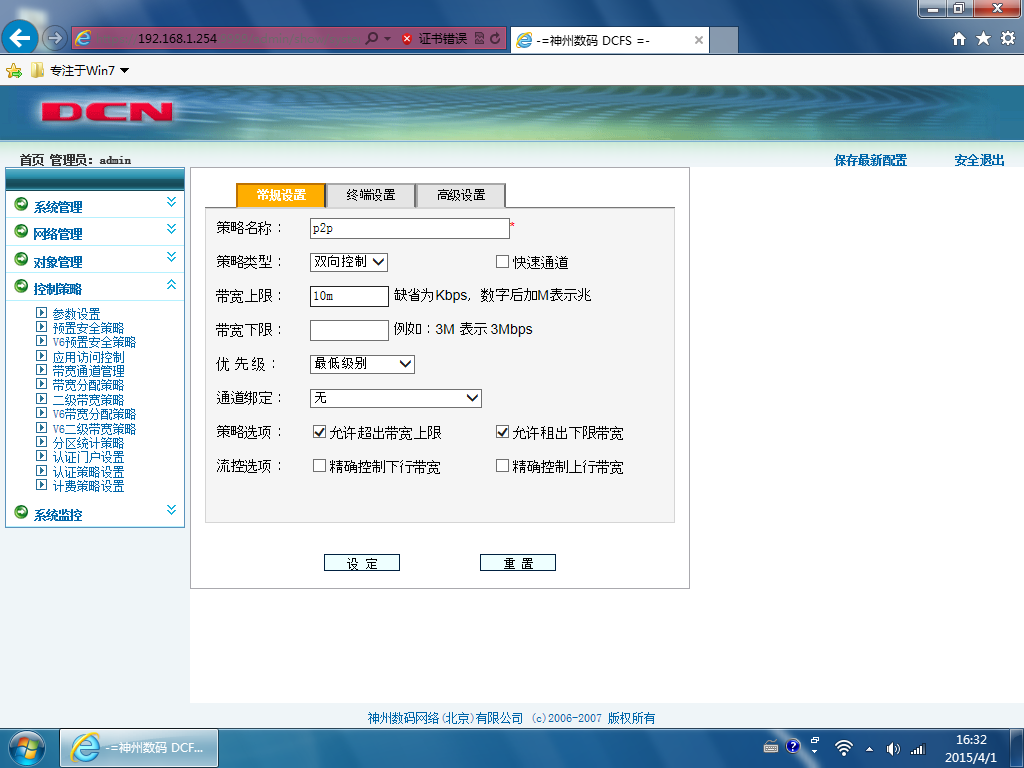The width and height of the screenshot is (1024, 768).
Task: Click the 带宽上限 input field
Action: pos(349,296)
